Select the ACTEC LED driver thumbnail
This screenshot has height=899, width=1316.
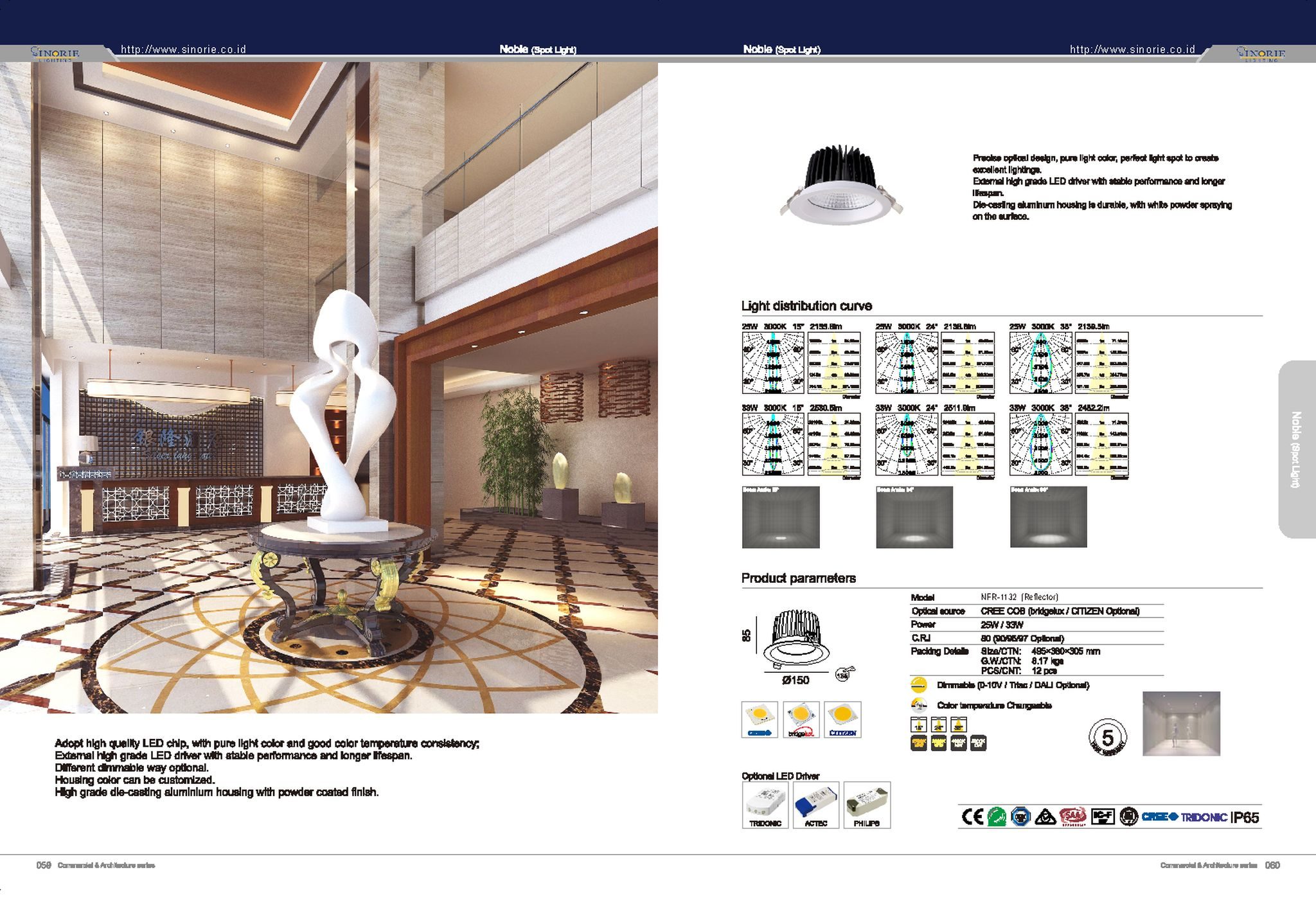(816, 805)
